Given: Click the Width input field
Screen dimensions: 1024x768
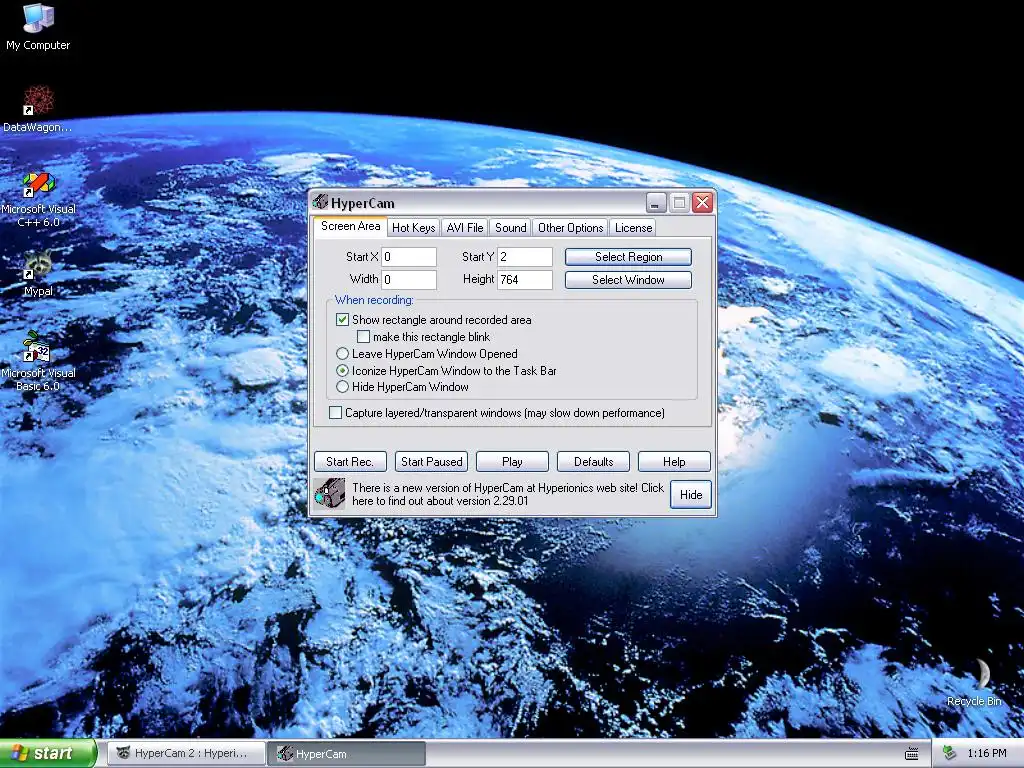Looking at the screenshot, I should tap(409, 280).
